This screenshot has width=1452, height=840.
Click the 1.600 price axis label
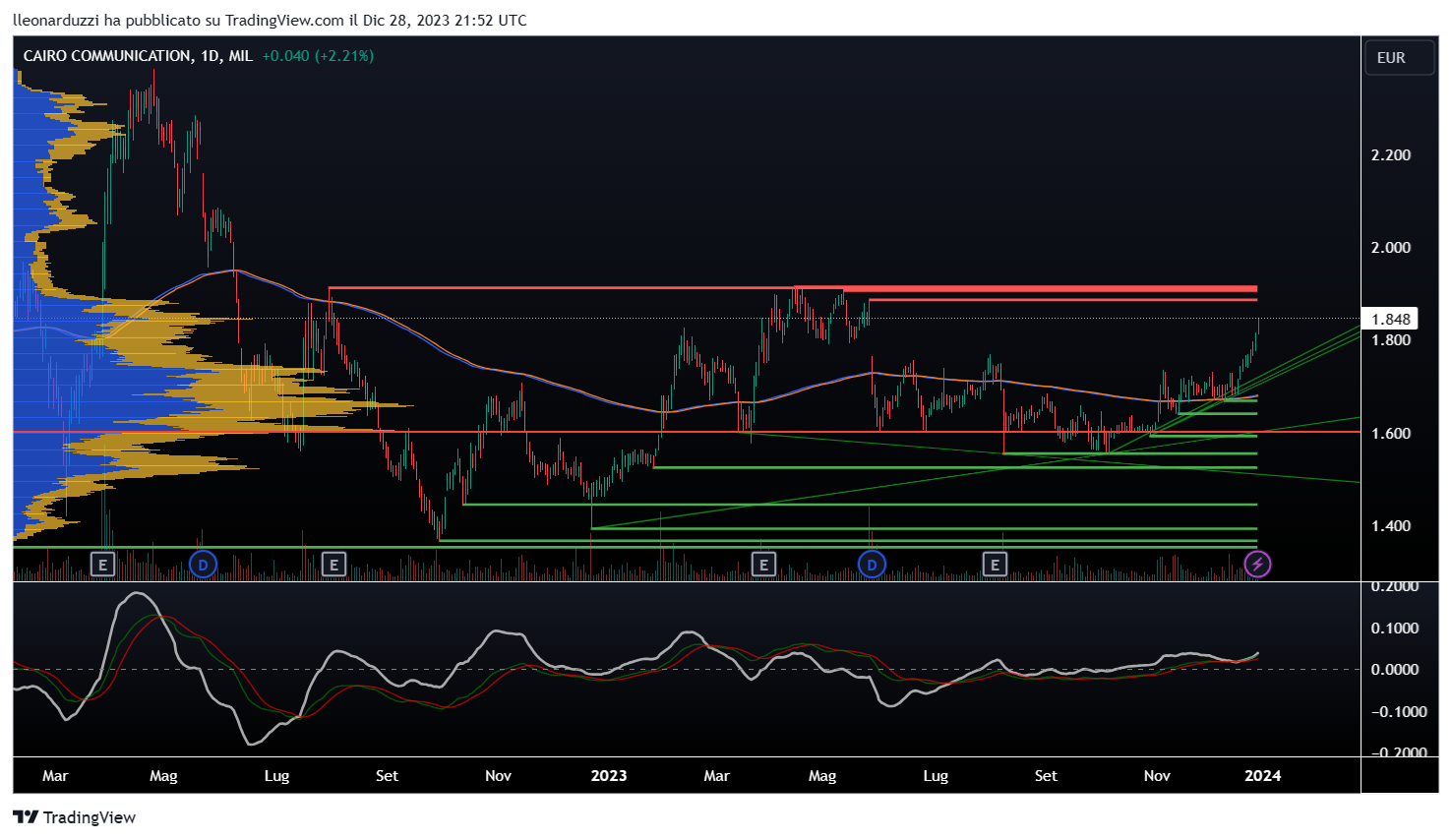[x=1390, y=434]
